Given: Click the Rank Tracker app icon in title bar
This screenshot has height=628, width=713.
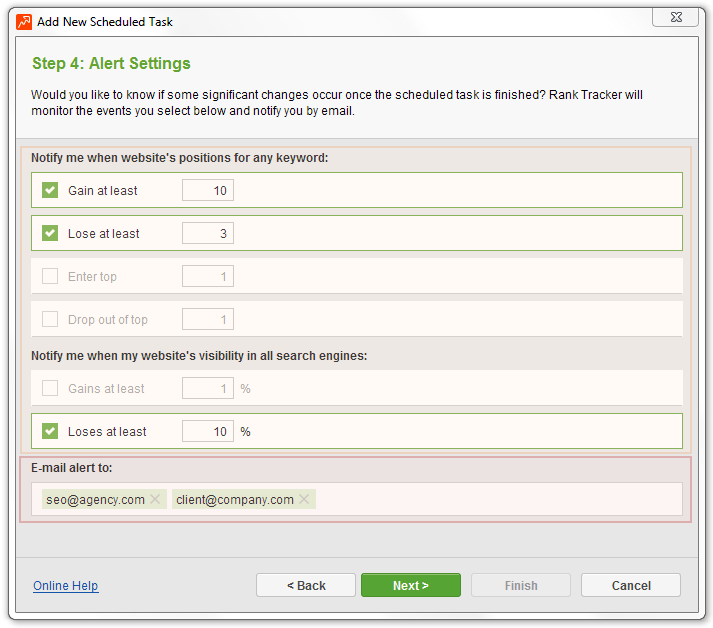Looking at the screenshot, I should tap(24, 21).
